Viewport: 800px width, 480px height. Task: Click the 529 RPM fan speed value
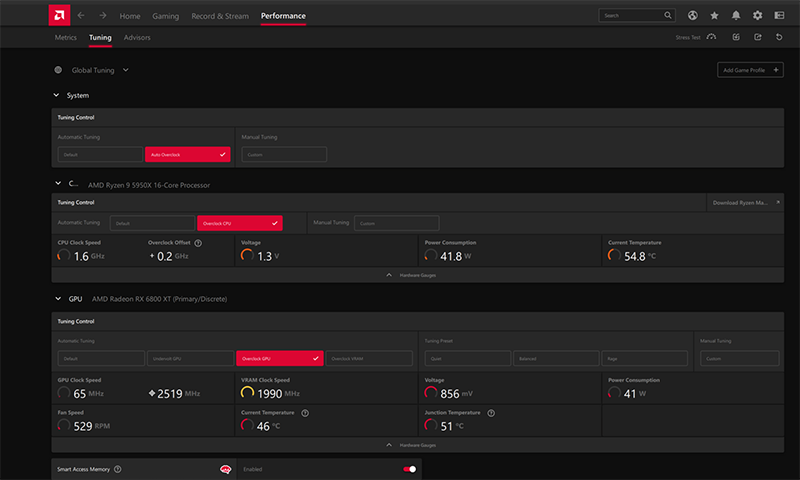coord(91,426)
